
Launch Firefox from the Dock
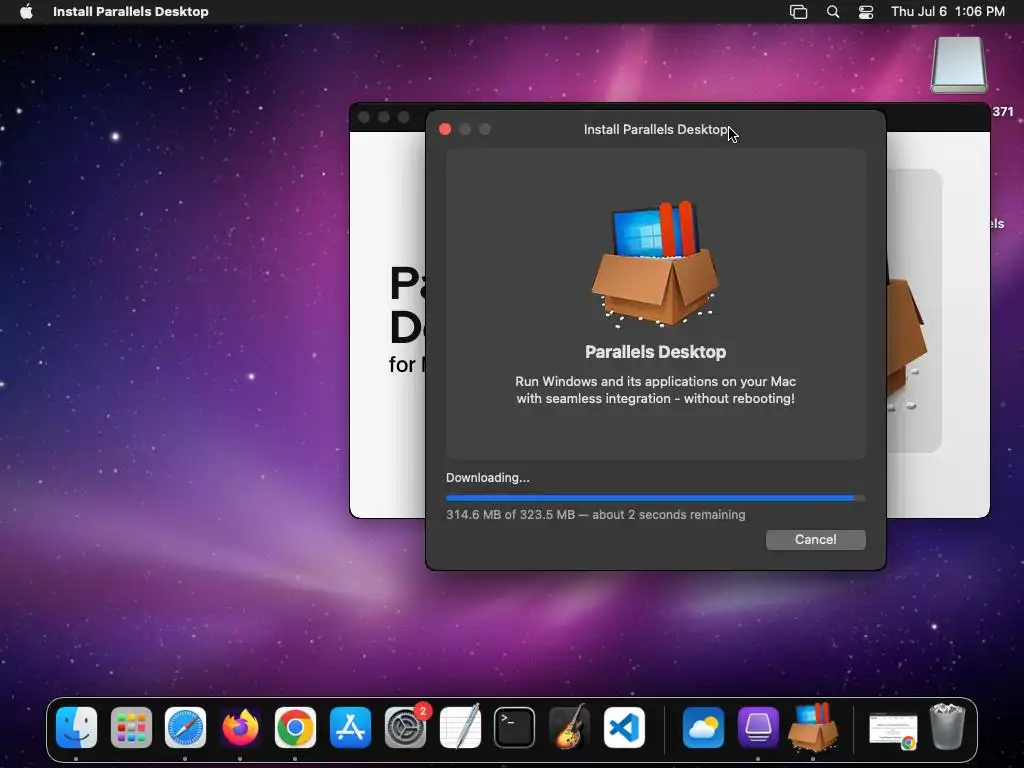click(x=240, y=727)
